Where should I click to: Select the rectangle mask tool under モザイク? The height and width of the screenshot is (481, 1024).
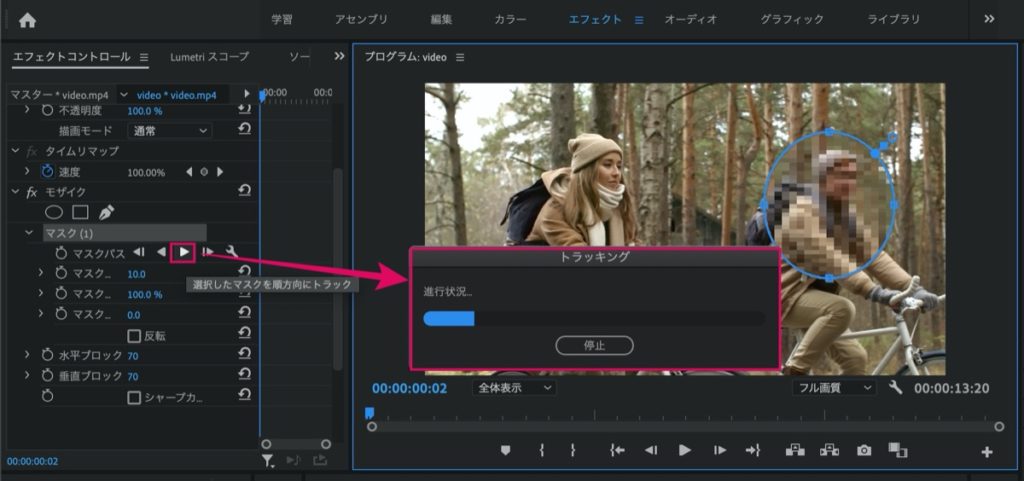(x=80, y=212)
